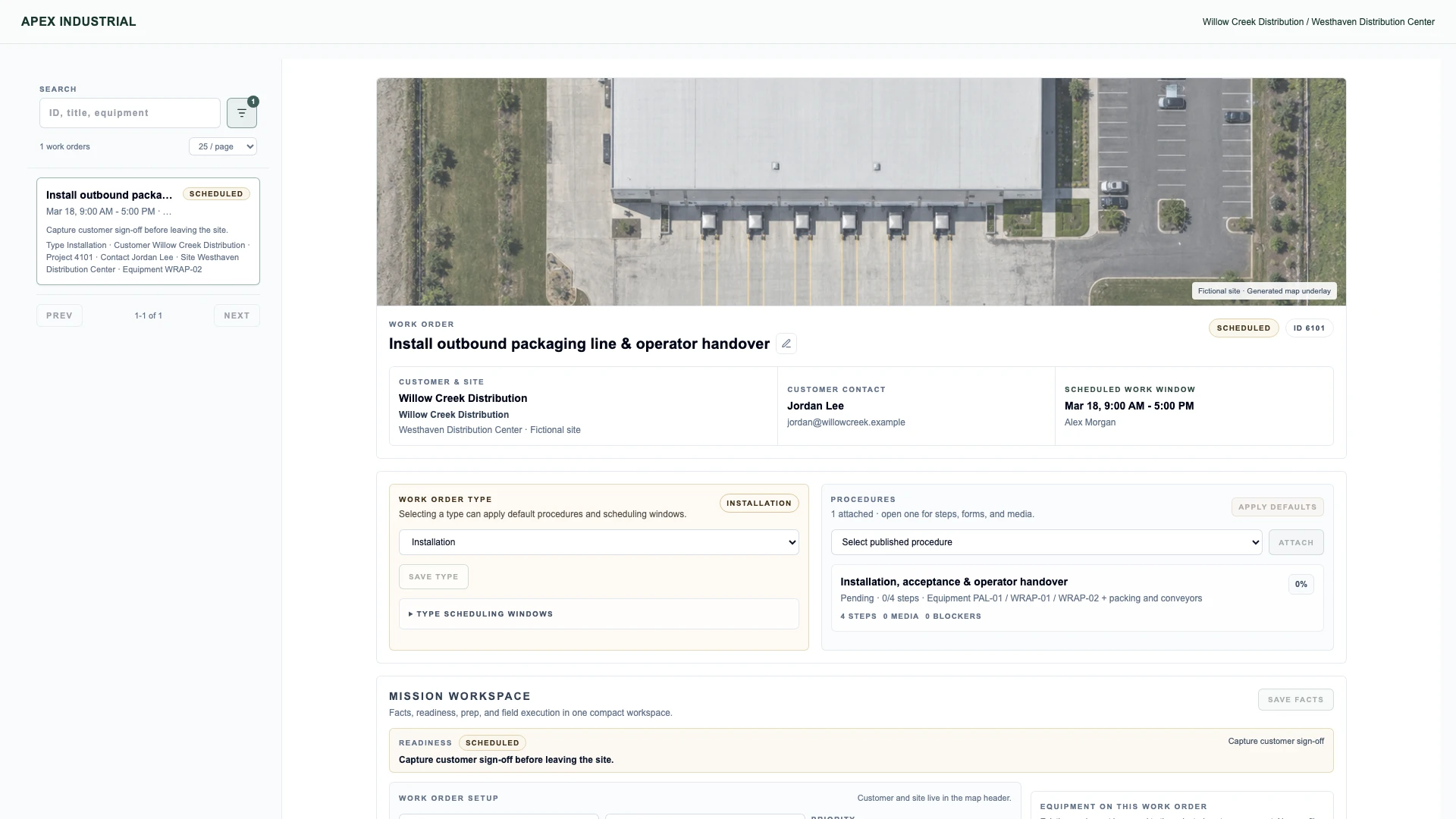Select the Install outbound packaging work order card

[148, 231]
